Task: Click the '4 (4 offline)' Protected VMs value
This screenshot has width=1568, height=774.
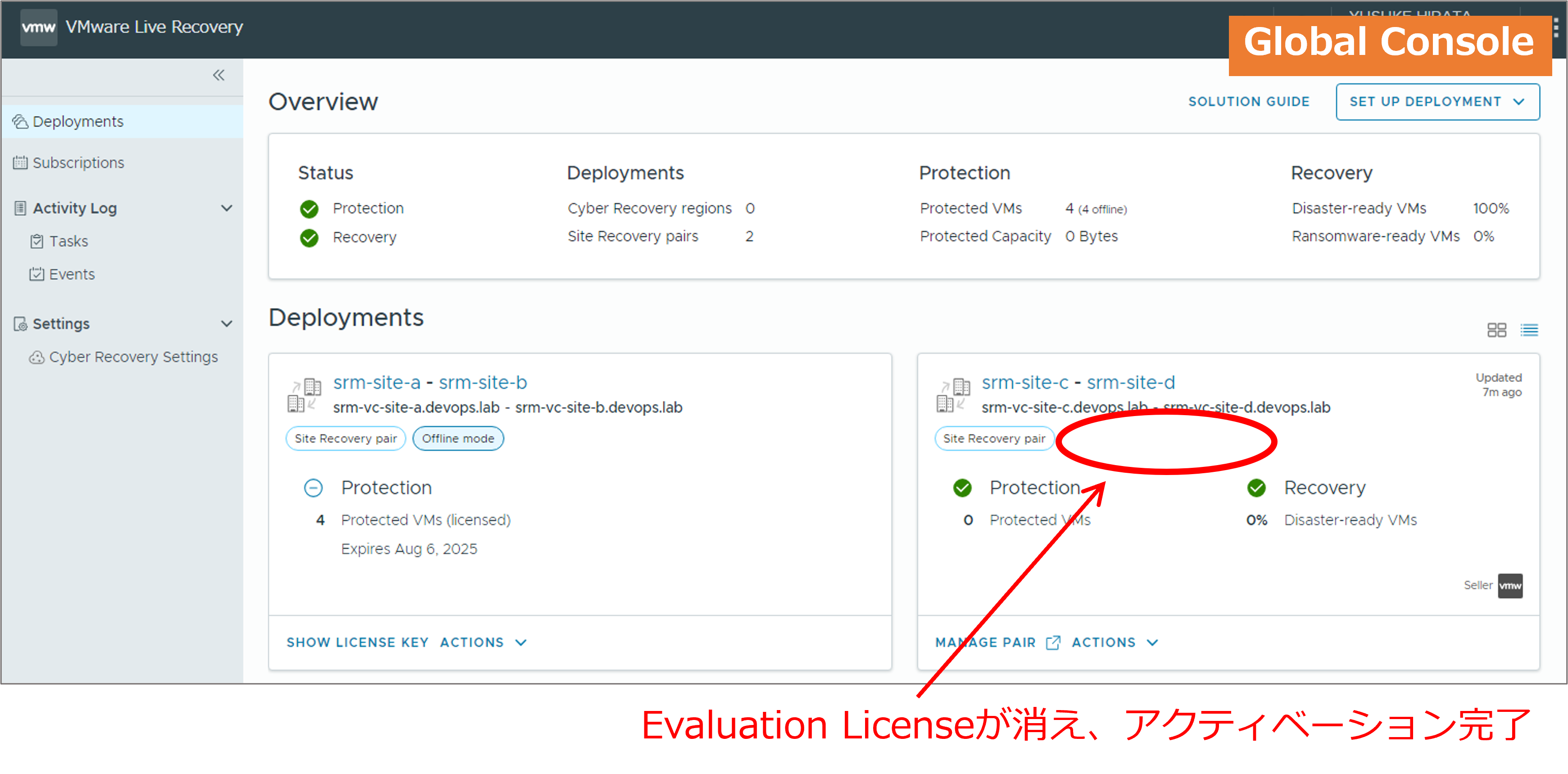Action: pyautogui.click(x=1096, y=209)
